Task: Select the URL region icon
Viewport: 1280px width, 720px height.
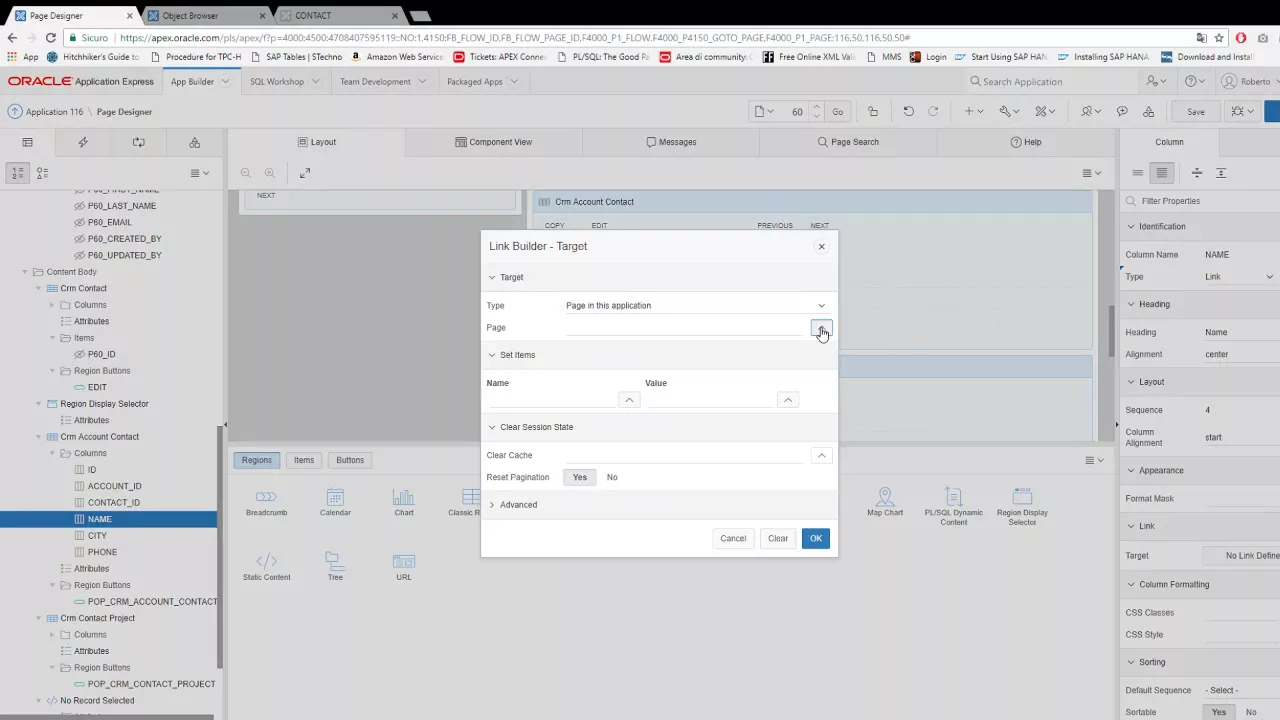Action: [404, 566]
